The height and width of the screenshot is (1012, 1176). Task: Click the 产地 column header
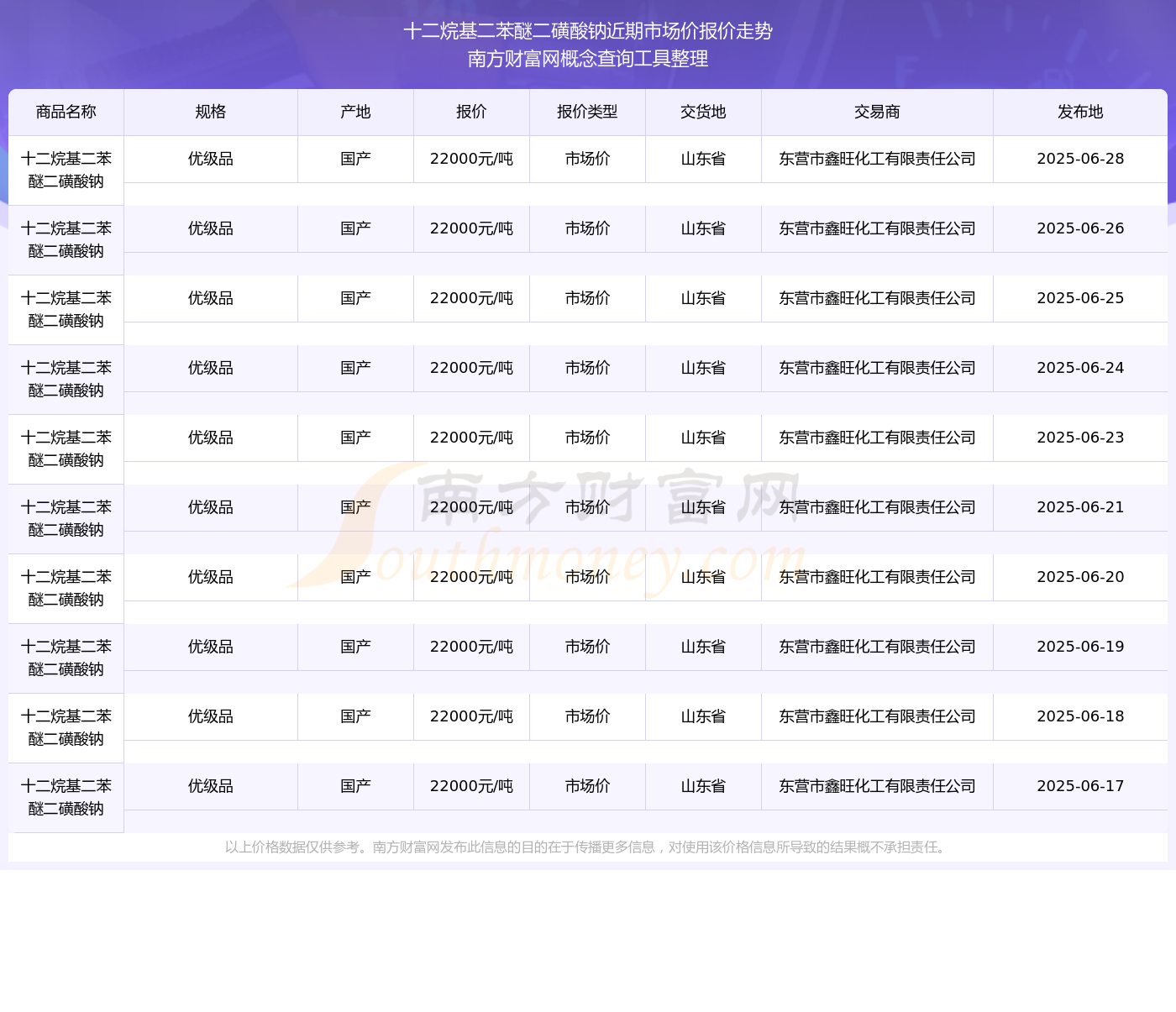(355, 112)
